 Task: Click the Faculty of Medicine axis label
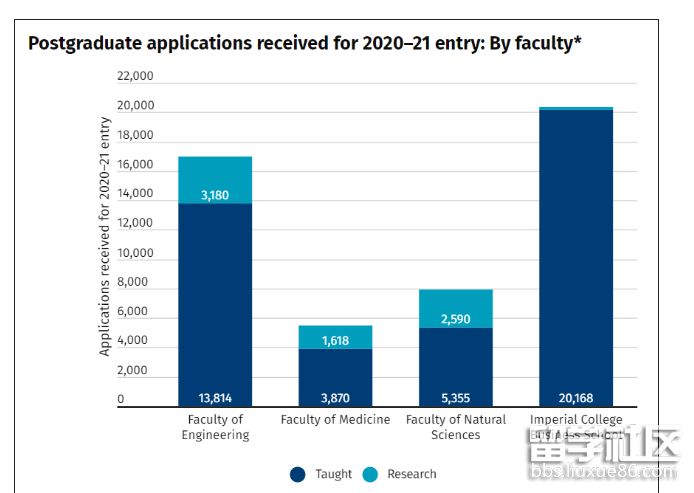(x=335, y=420)
